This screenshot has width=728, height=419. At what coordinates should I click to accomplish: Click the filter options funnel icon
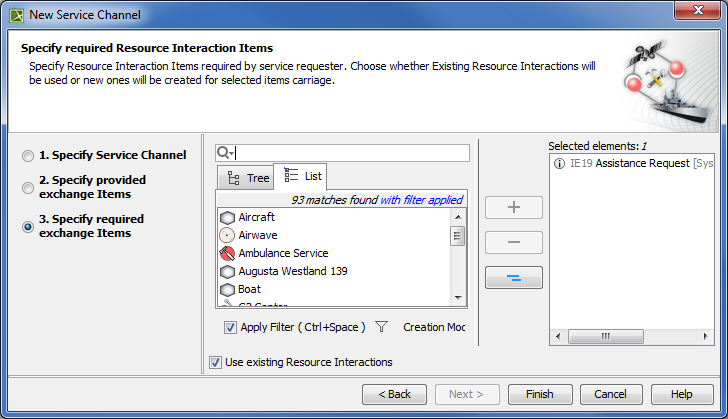[381, 327]
